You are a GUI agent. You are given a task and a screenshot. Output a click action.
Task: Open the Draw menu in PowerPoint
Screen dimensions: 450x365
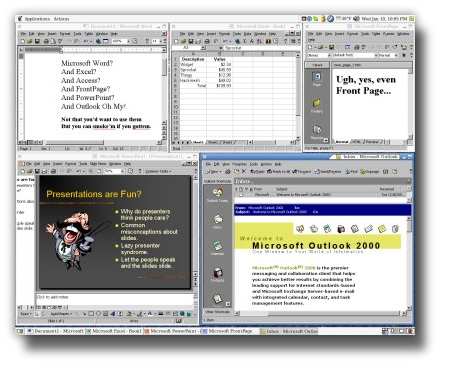[x=25, y=314]
